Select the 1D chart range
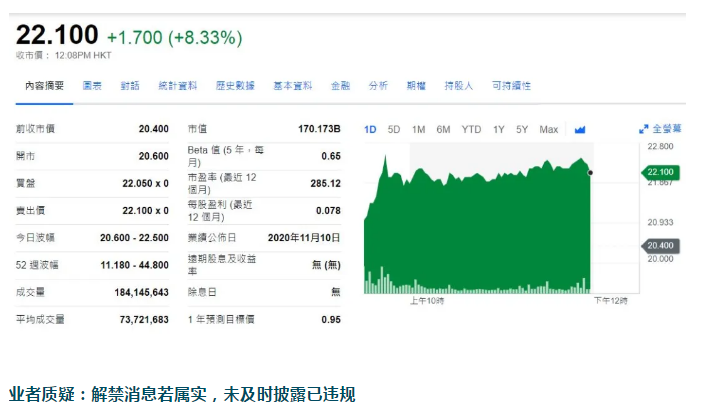This screenshot has height=411, width=701. pos(370,130)
